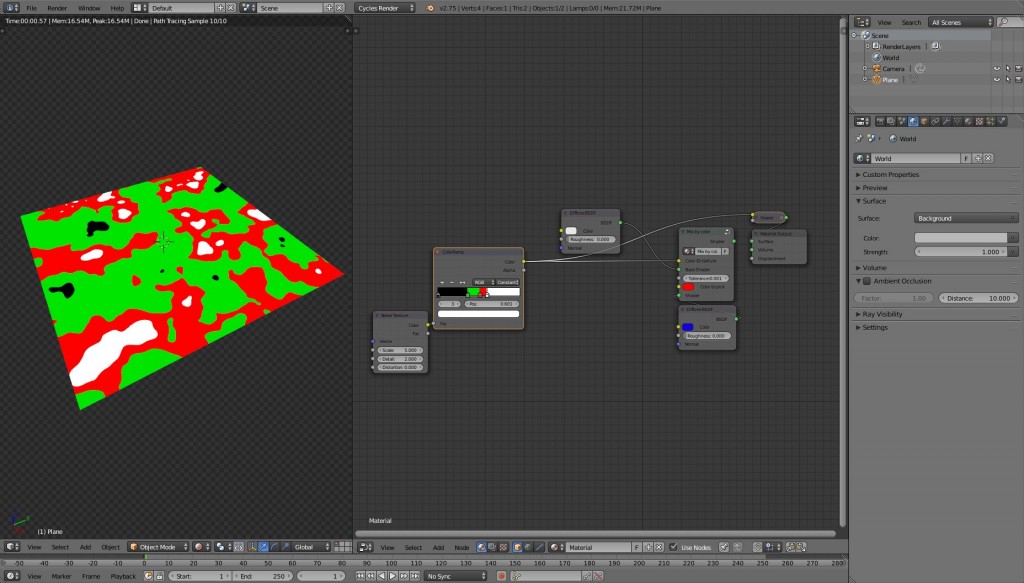
Task: Click the X unlink button next to World
Action: [x=988, y=158]
